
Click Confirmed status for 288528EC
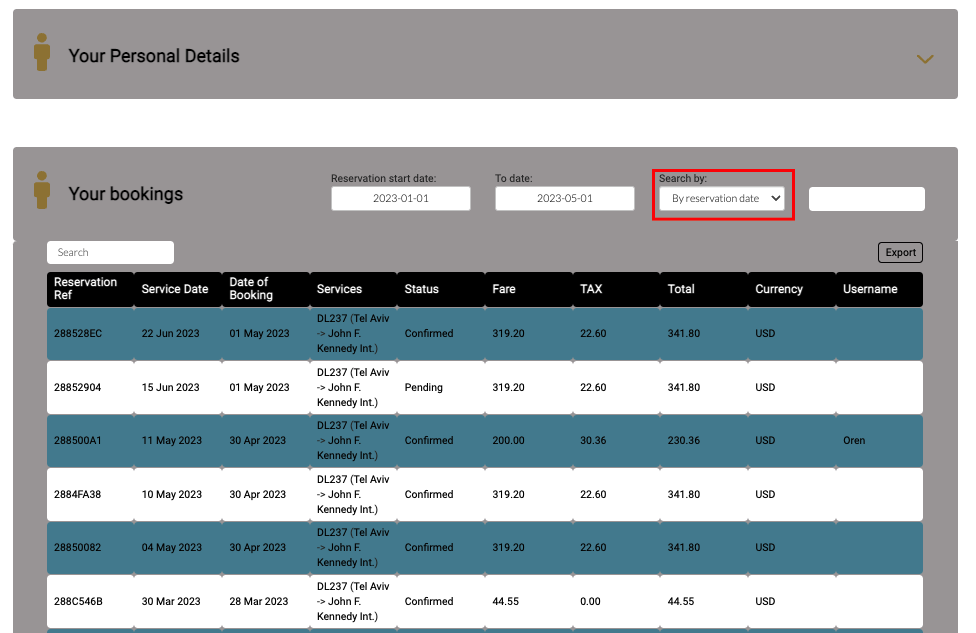429,334
